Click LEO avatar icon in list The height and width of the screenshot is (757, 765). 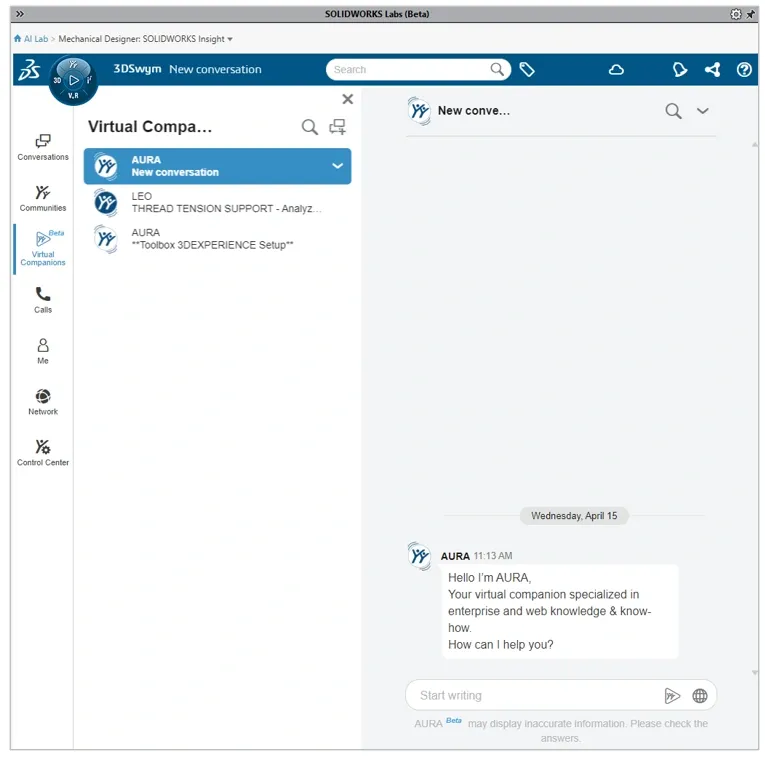tap(105, 202)
